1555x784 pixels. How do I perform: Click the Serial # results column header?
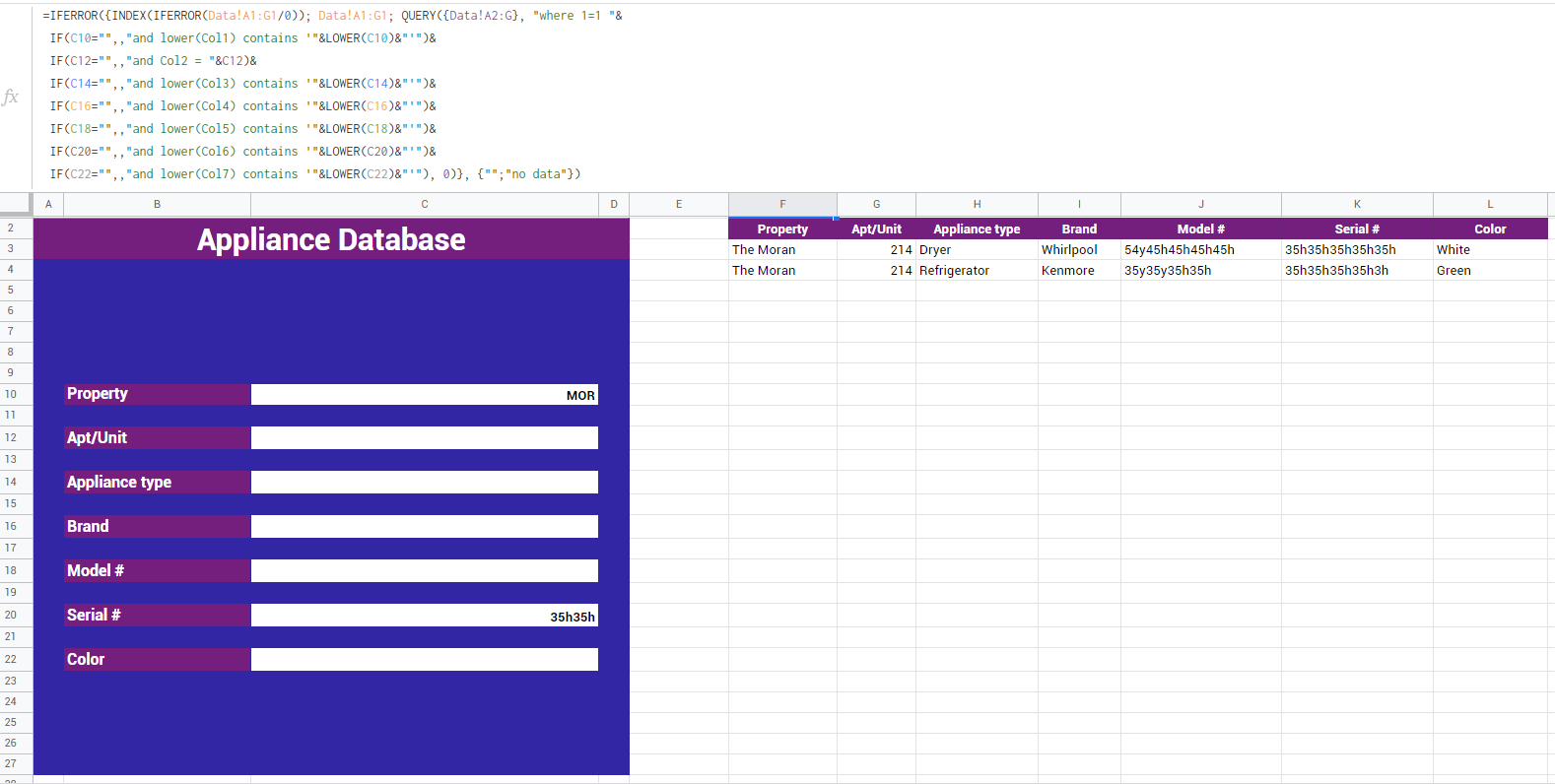(x=1357, y=229)
